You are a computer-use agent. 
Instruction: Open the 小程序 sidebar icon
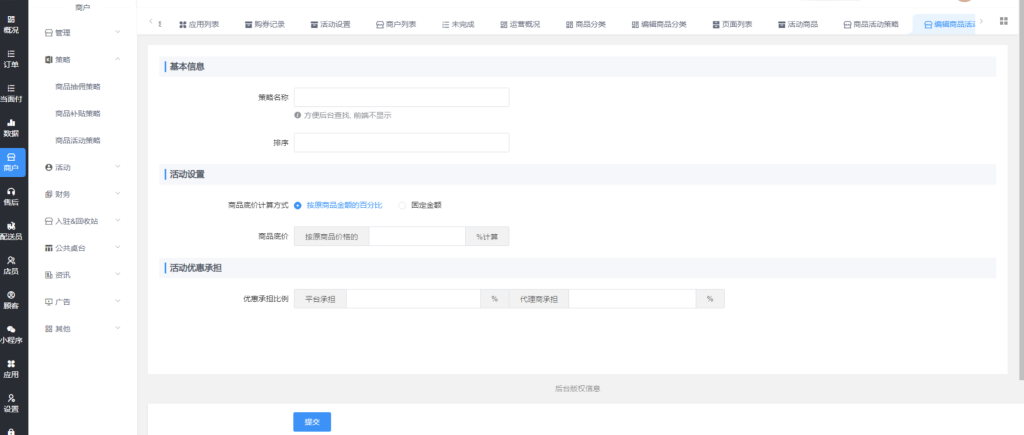[x=12, y=334]
